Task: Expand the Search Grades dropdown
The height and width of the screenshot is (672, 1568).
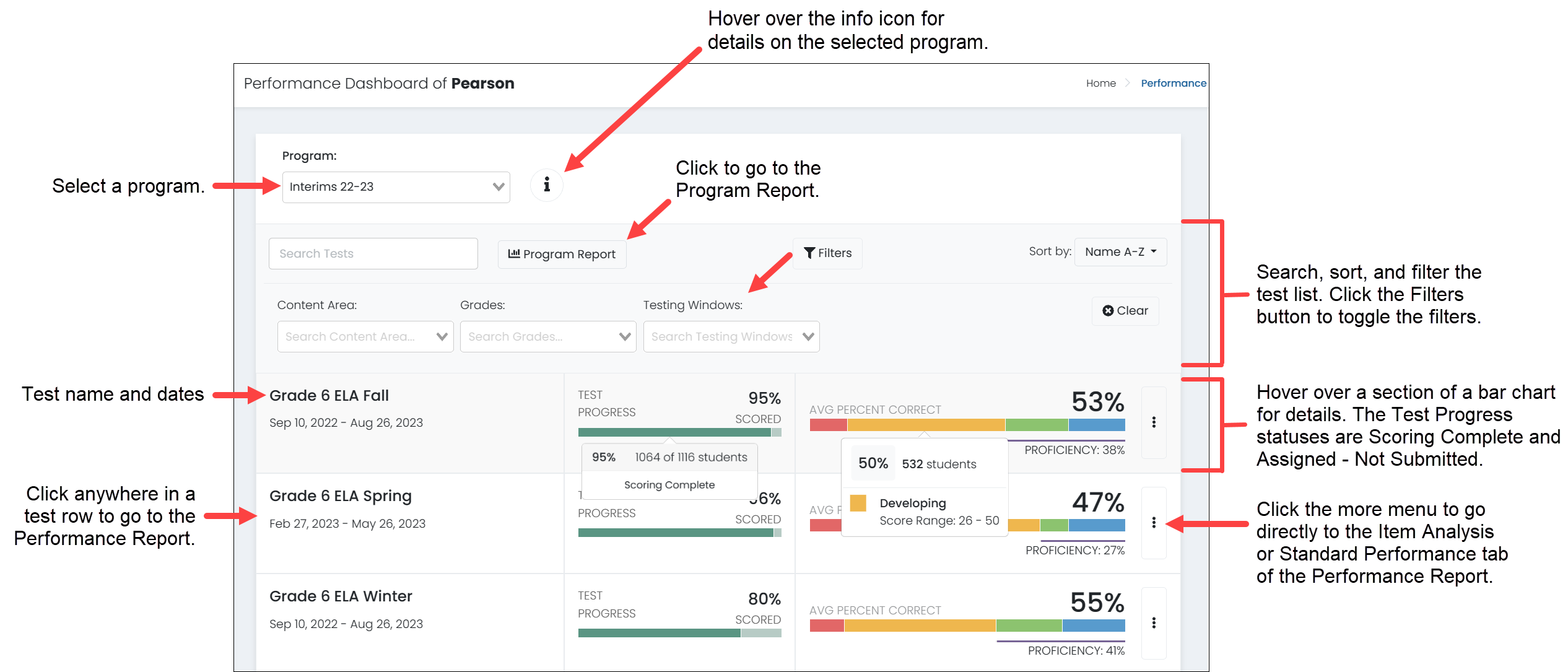Action: coord(547,336)
